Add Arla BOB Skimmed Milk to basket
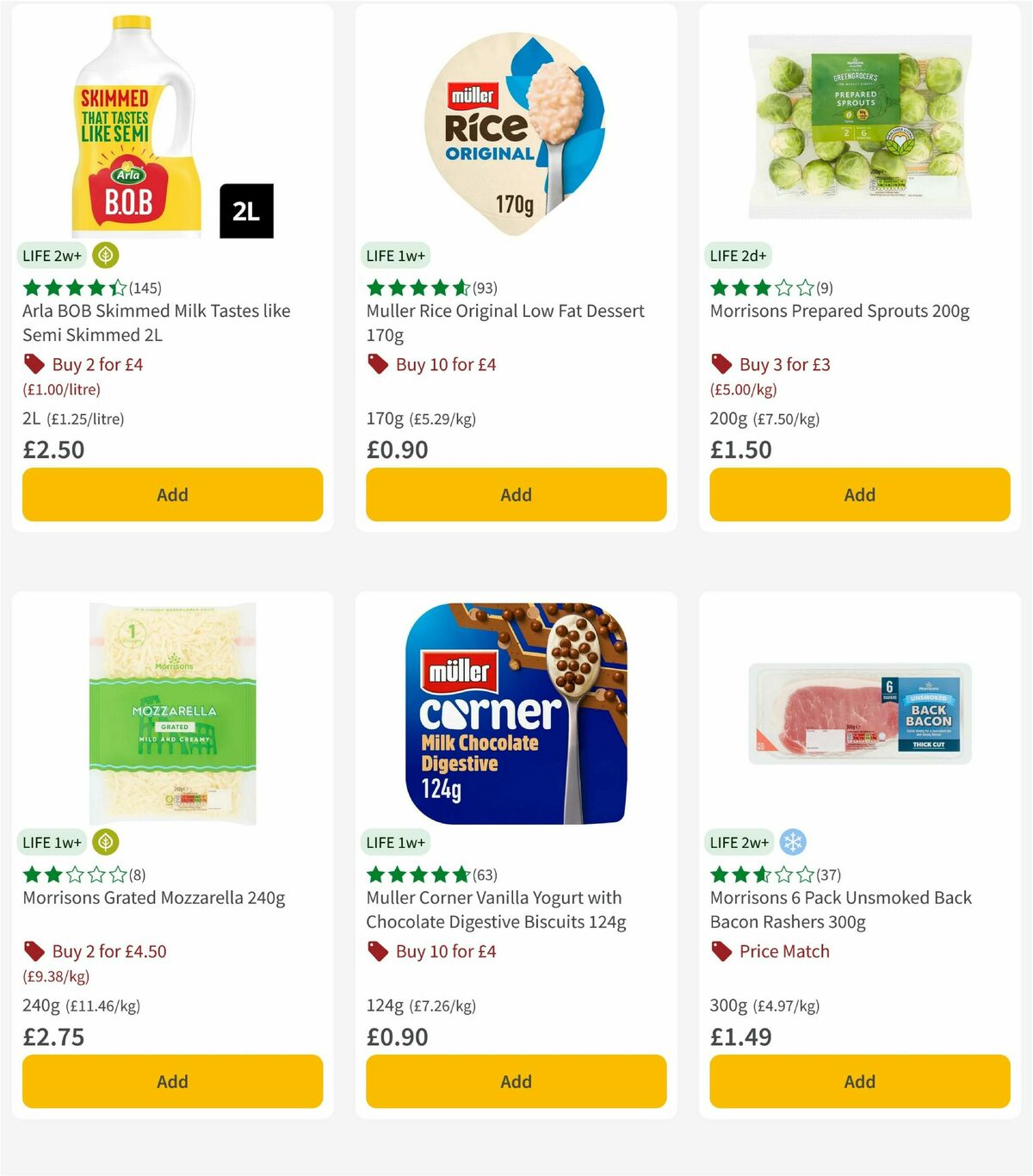 (x=172, y=494)
